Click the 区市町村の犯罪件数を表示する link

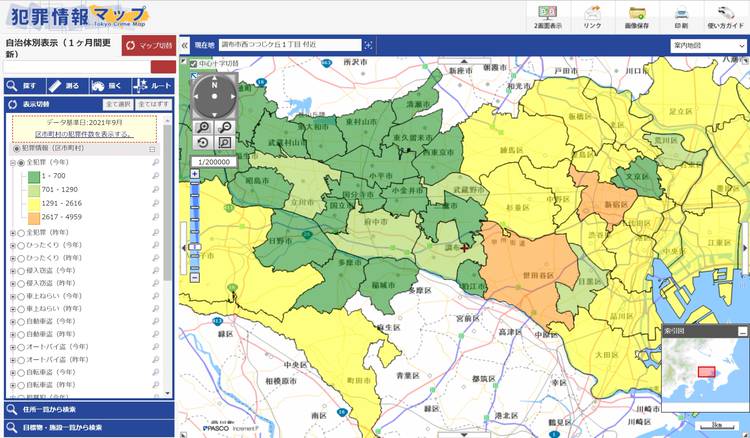tap(83, 133)
